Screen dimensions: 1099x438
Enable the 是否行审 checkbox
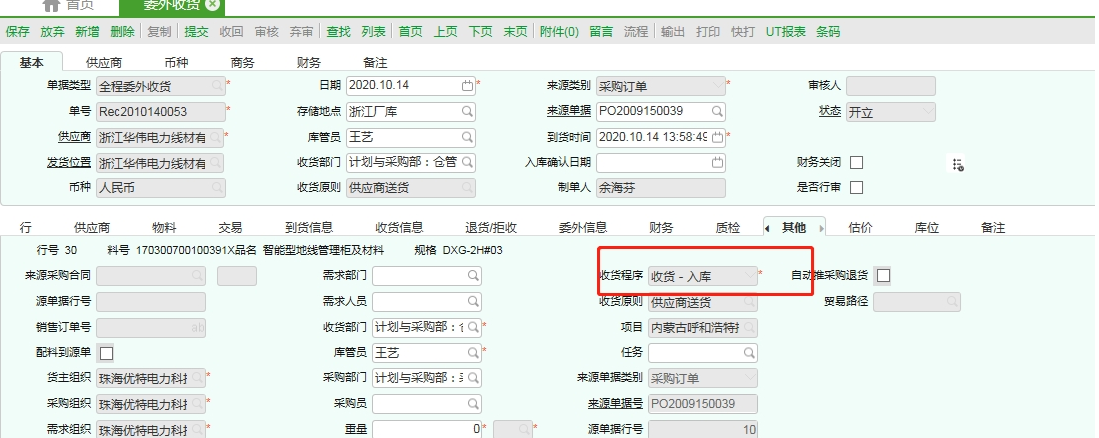(x=856, y=187)
